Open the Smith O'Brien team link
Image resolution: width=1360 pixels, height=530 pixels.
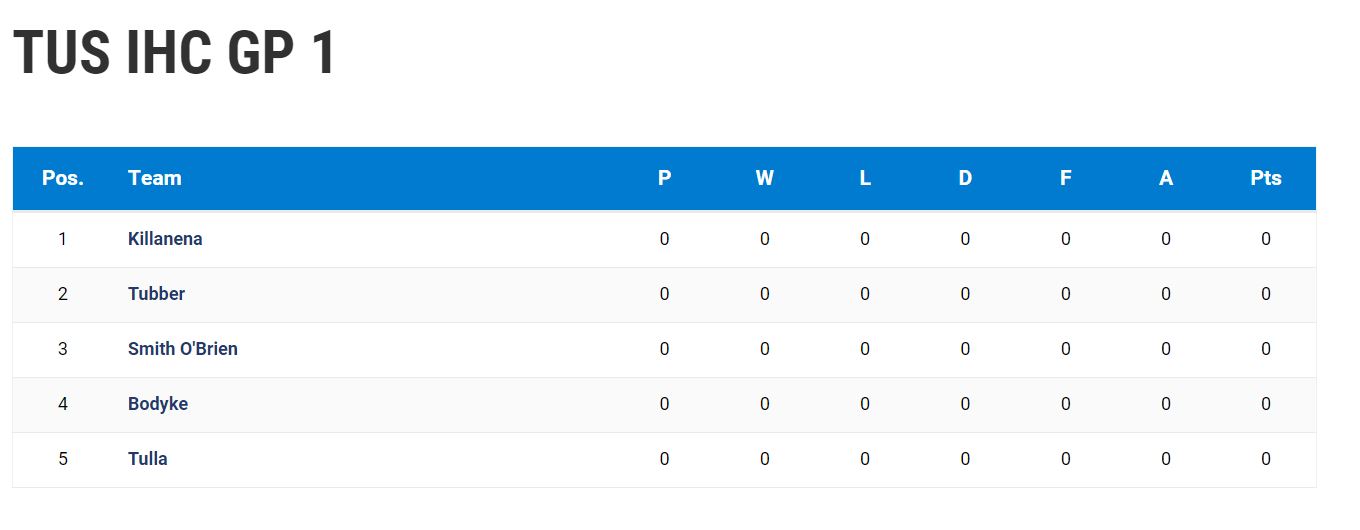click(183, 349)
